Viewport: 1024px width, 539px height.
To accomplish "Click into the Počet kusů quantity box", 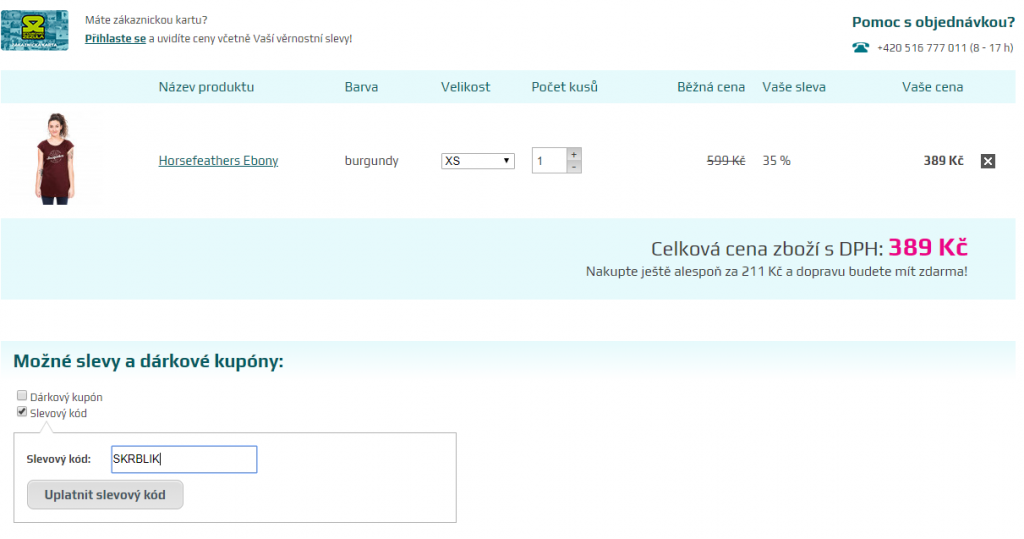I will tap(549, 161).
